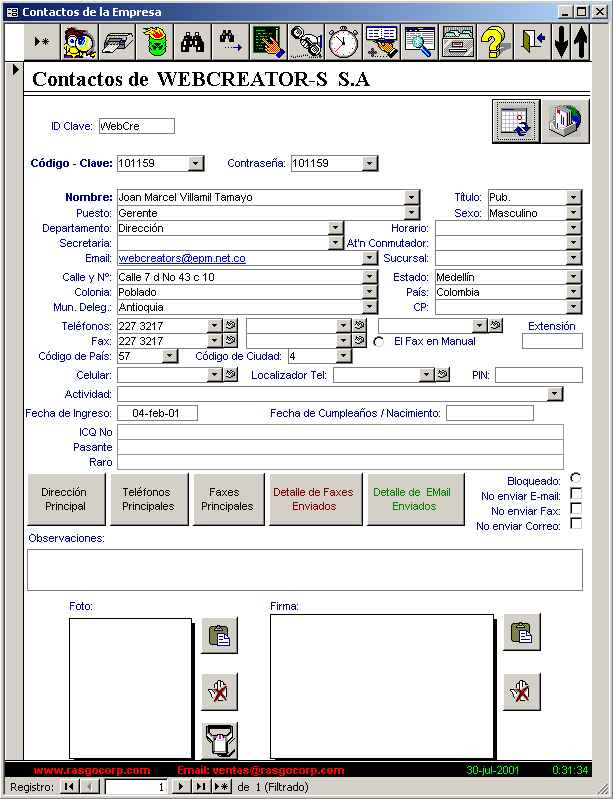The height and width of the screenshot is (799, 613).
Task: Click the webcreators@epm.net.co email link
Action: [182, 258]
